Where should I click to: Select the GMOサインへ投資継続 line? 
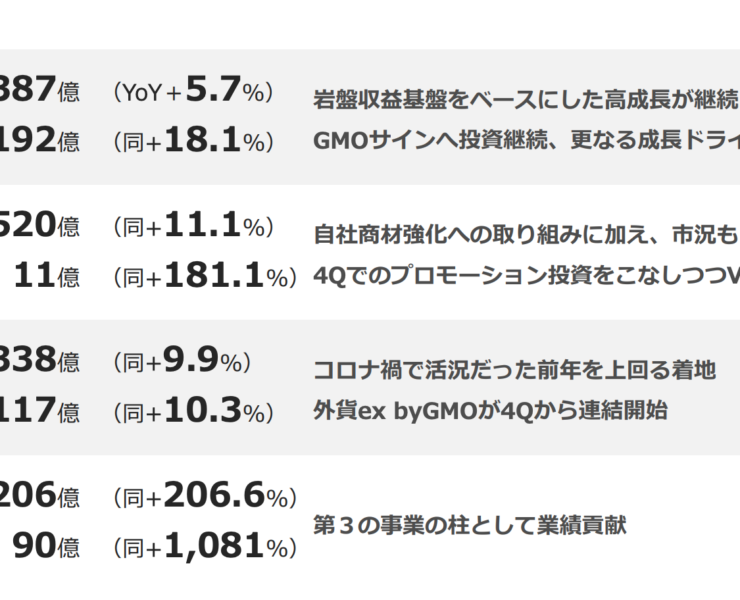[x=526, y=141]
